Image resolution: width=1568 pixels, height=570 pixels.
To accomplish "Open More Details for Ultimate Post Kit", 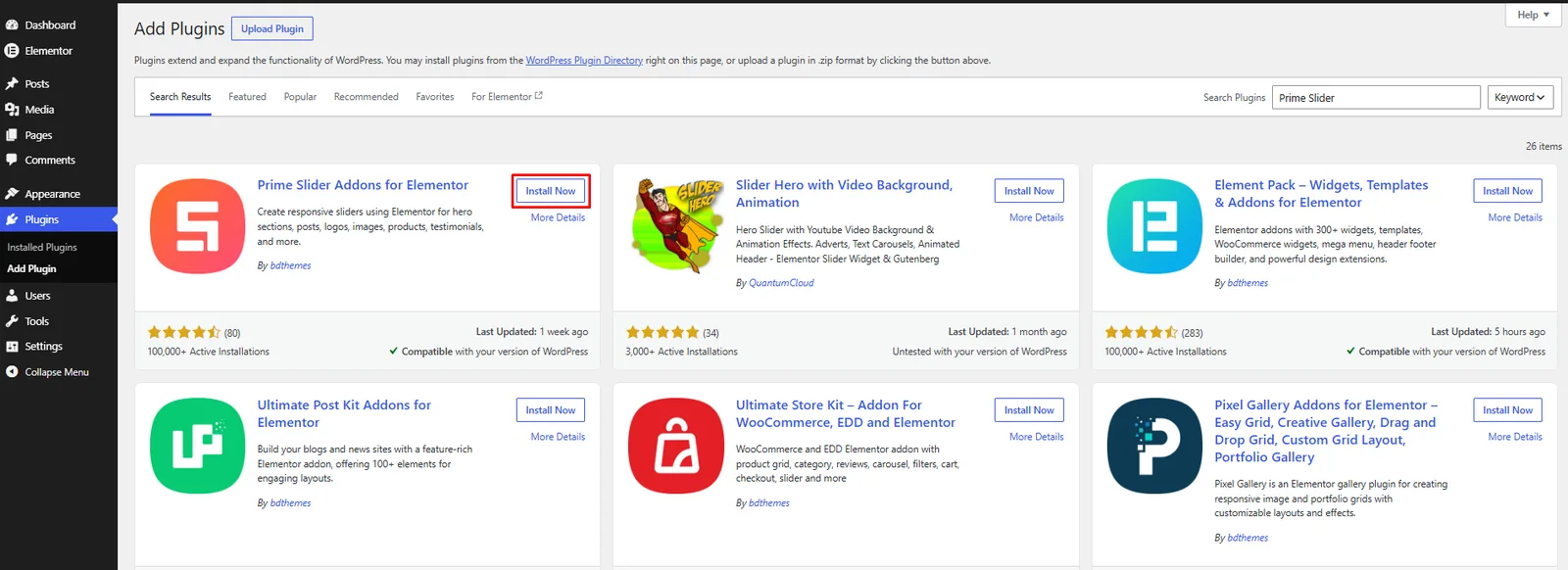I will 558,437.
